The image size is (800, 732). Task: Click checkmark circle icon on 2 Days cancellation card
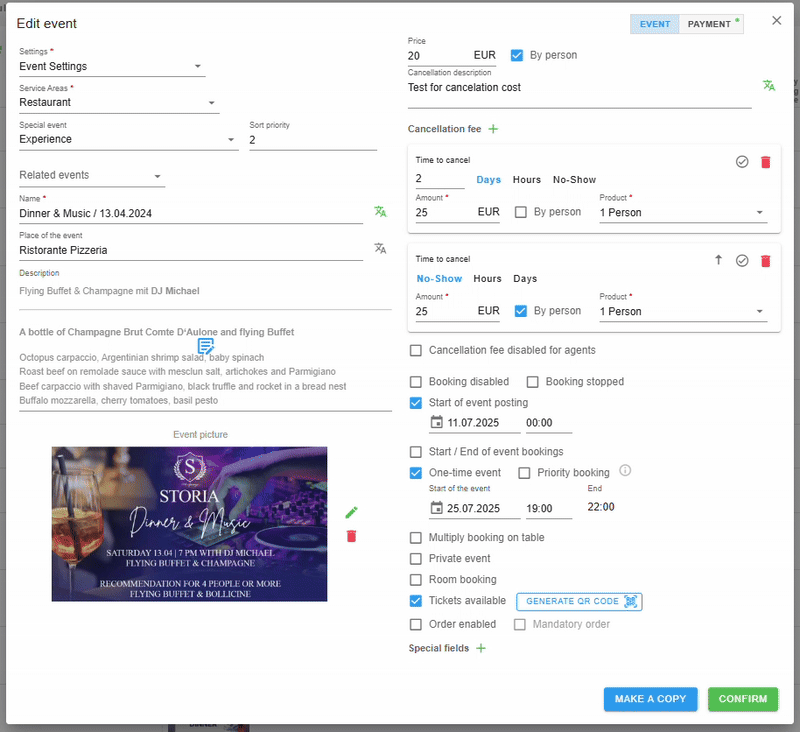(742, 162)
